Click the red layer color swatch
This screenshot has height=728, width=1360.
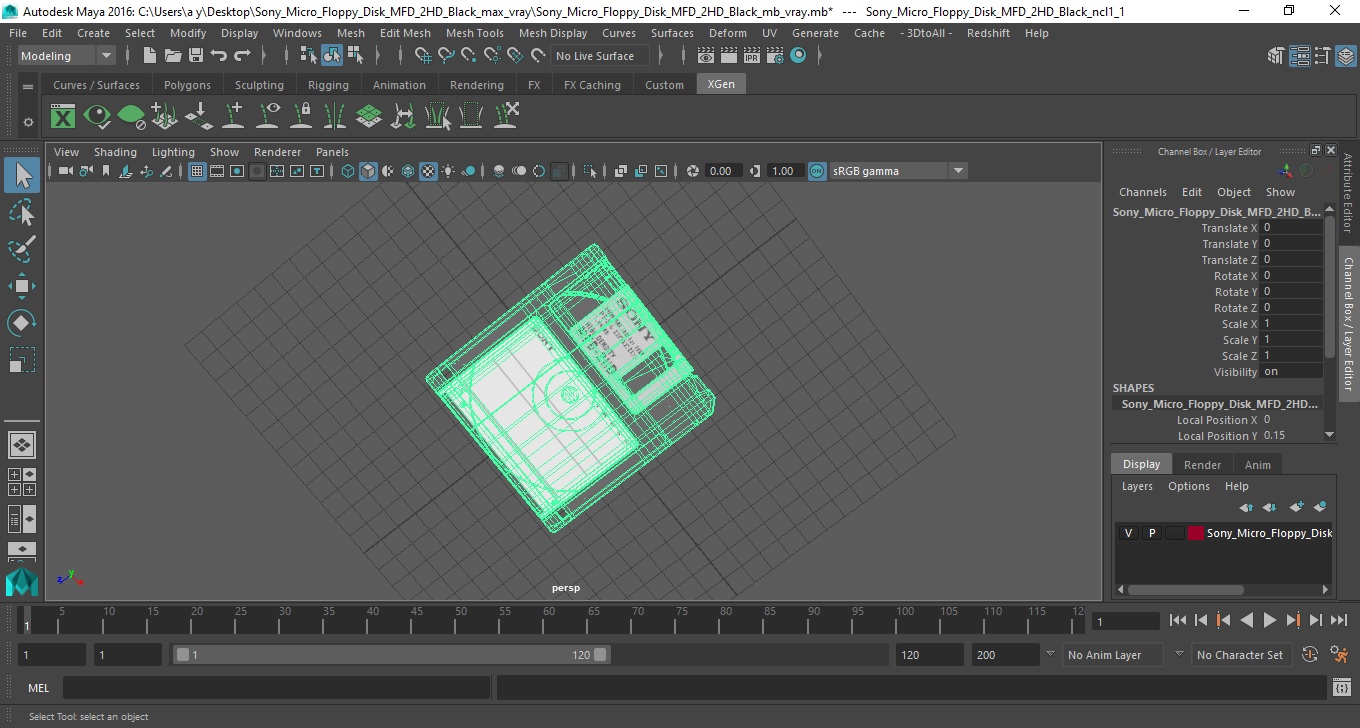click(1195, 533)
